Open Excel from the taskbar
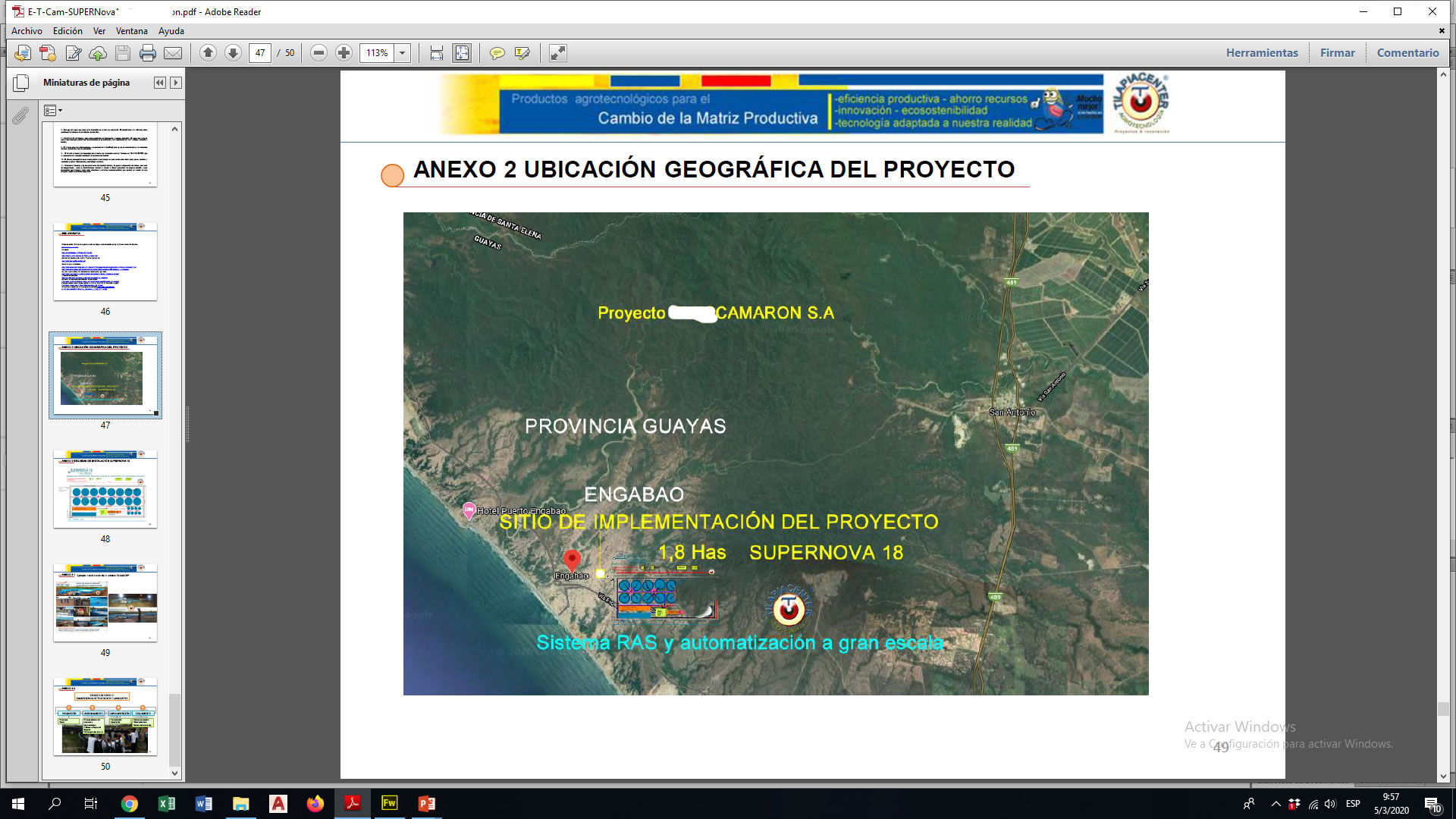1456x819 pixels. pos(167,804)
